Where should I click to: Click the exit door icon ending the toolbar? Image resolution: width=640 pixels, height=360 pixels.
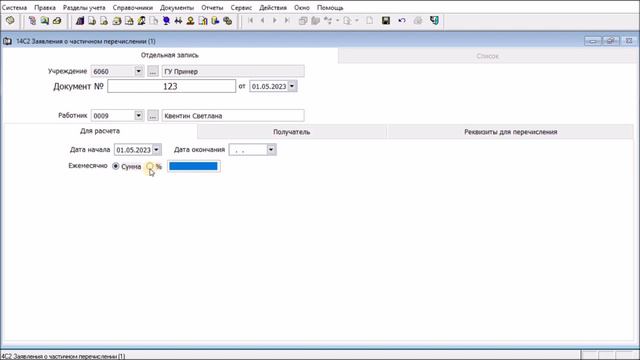coord(434,20)
